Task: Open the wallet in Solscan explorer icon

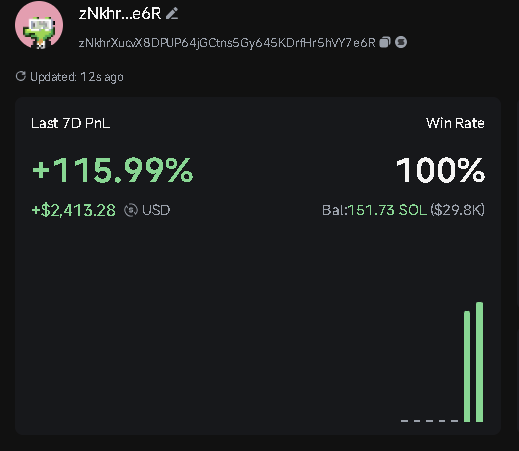Action: click(x=401, y=42)
